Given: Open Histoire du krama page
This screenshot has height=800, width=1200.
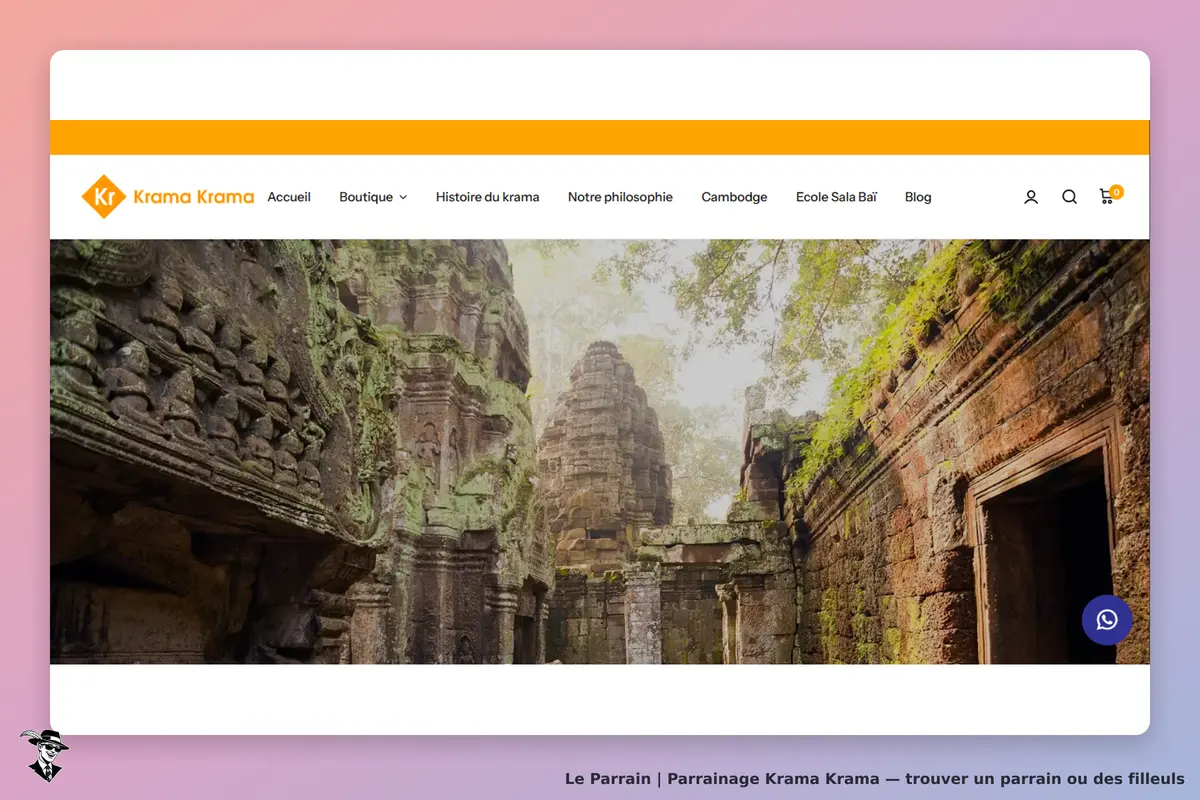Looking at the screenshot, I should tap(487, 197).
